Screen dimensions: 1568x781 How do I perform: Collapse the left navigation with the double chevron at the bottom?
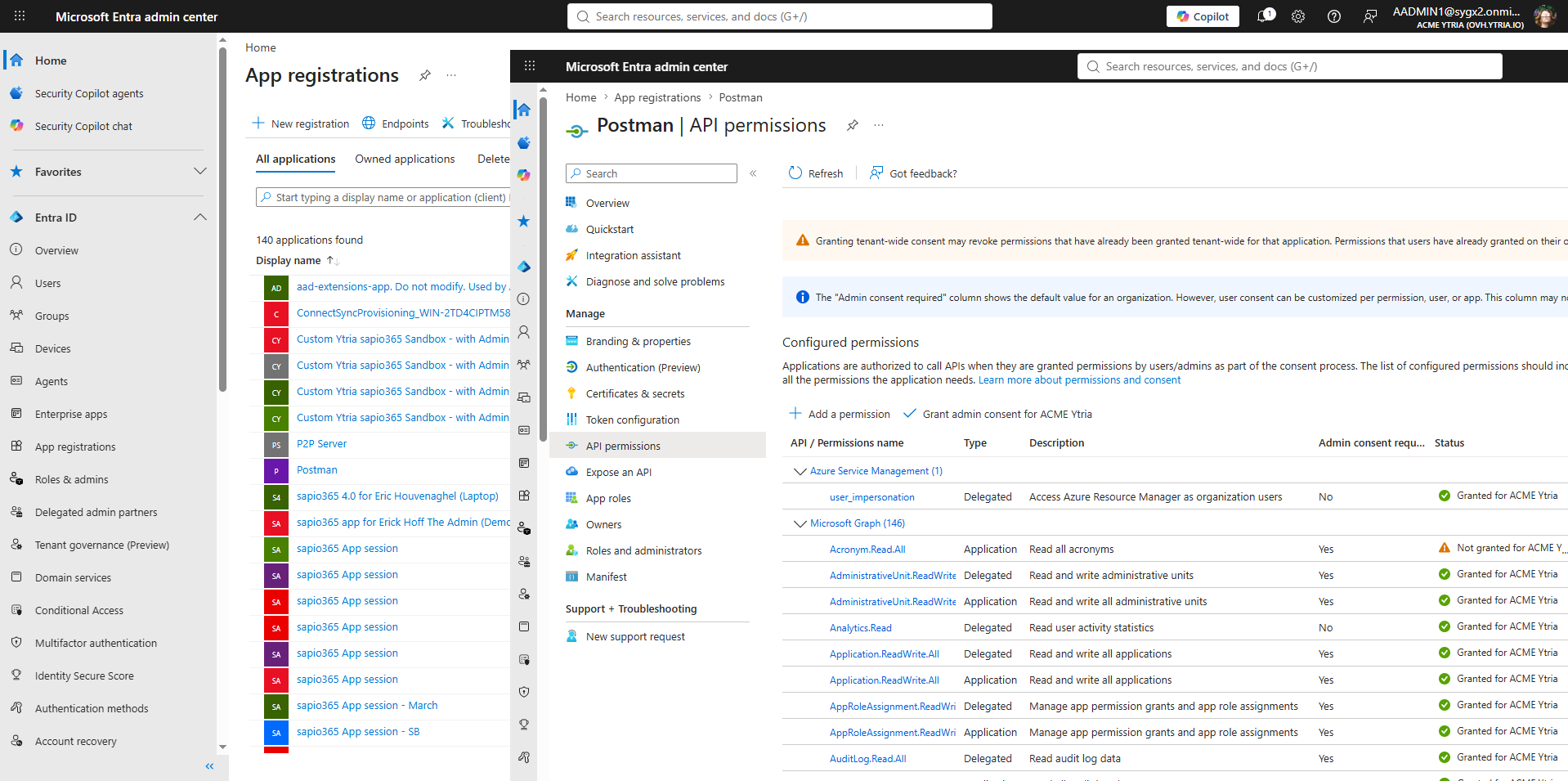coord(209,766)
